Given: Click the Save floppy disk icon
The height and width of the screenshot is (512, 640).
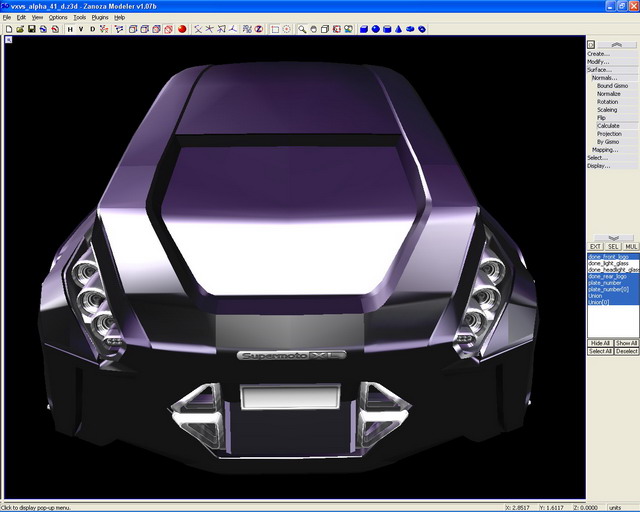Looking at the screenshot, I should pos(31,29).
